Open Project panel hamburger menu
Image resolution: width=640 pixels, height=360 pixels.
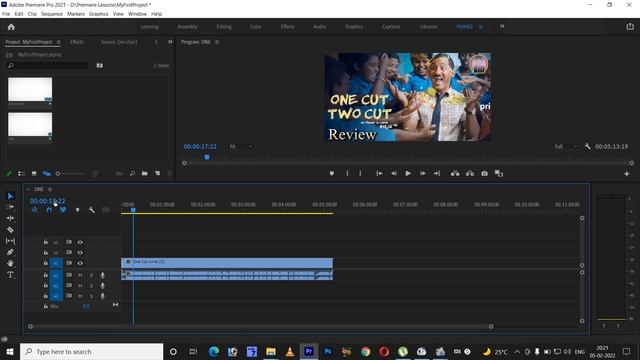pos(59,42)
